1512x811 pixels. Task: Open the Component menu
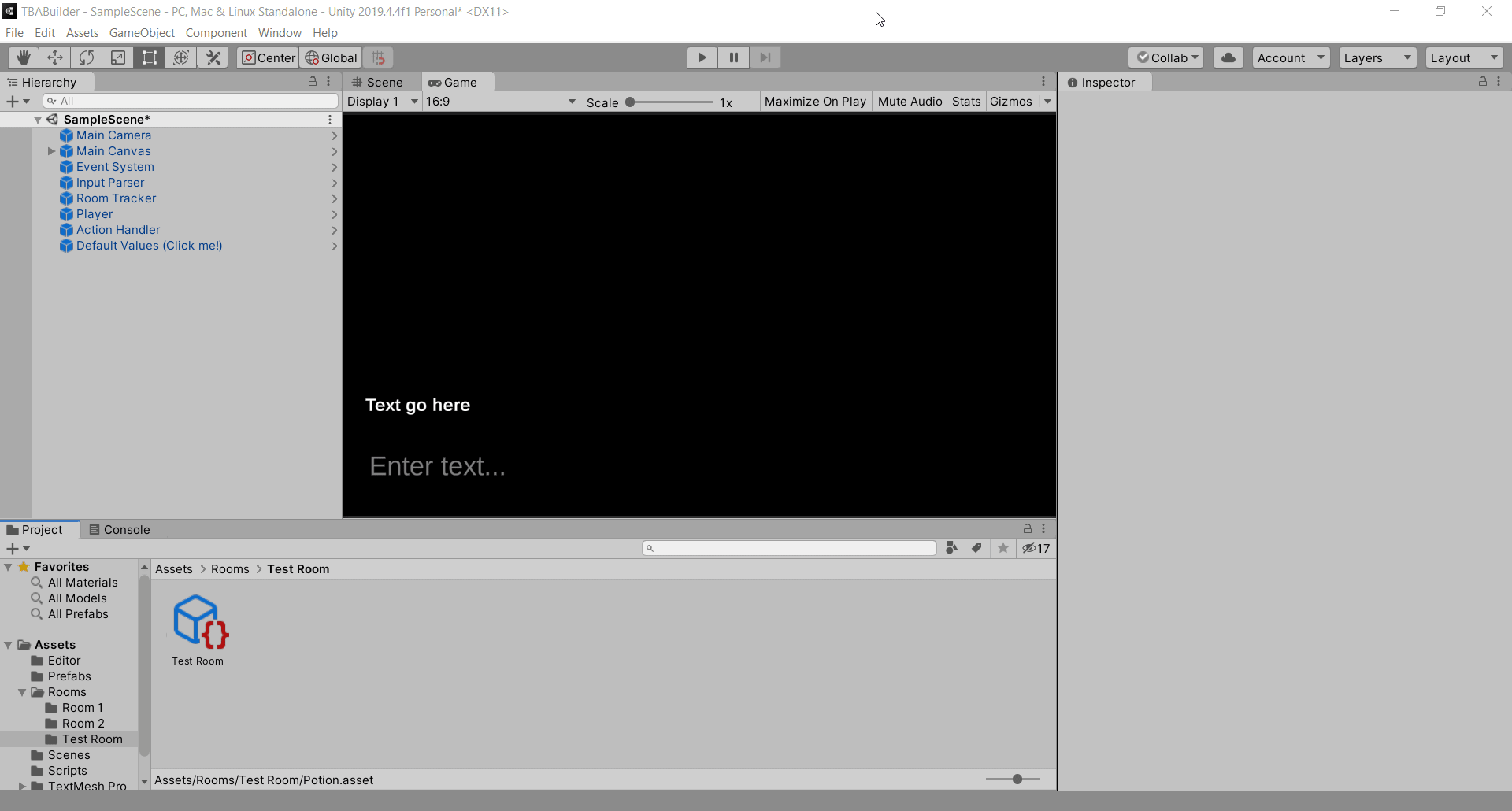point(216,33)
